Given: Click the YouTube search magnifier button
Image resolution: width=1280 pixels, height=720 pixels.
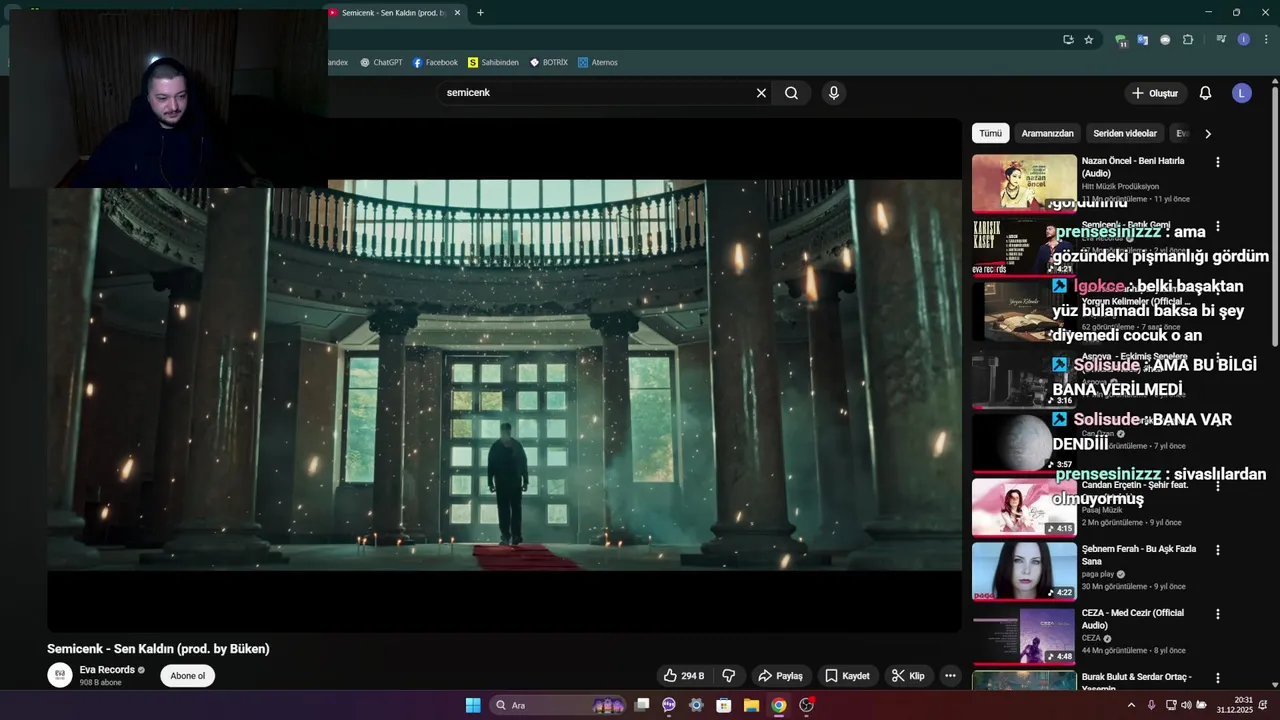Looking at the screenshot, I should click(791, 93).
